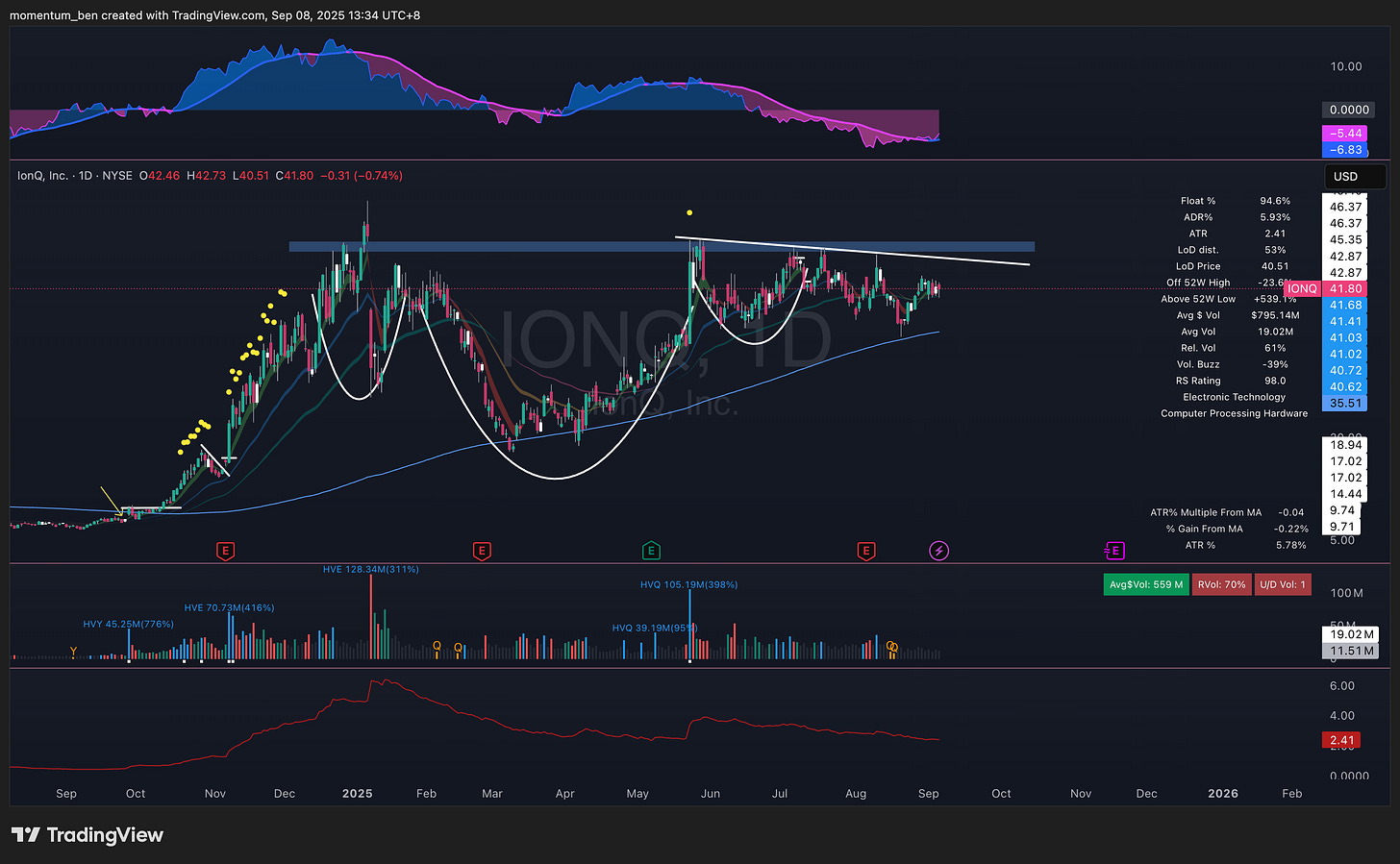Click the 2025 label on time axis

[357, 793]
